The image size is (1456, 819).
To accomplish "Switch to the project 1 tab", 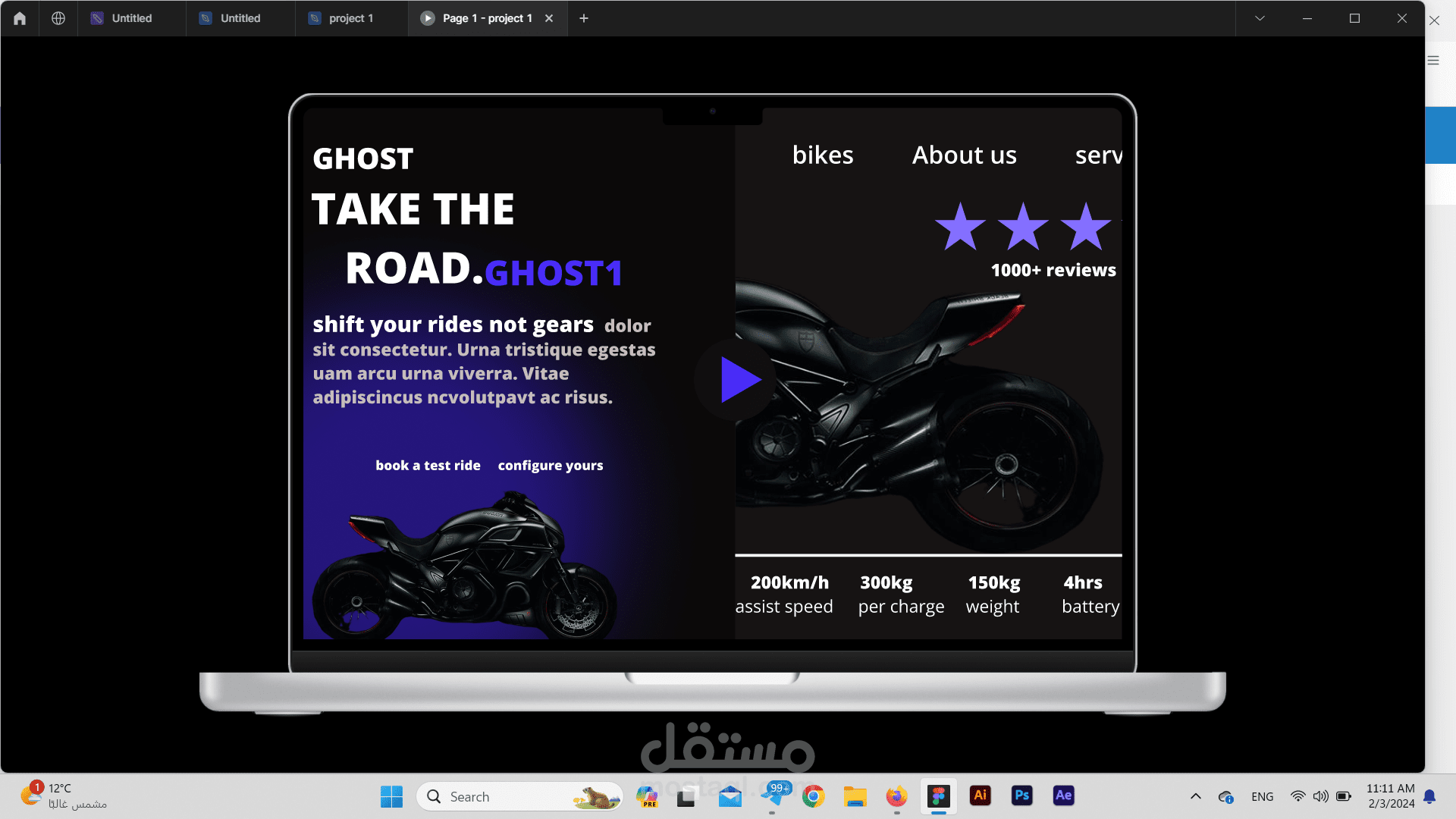I will (x=350, y=18).
